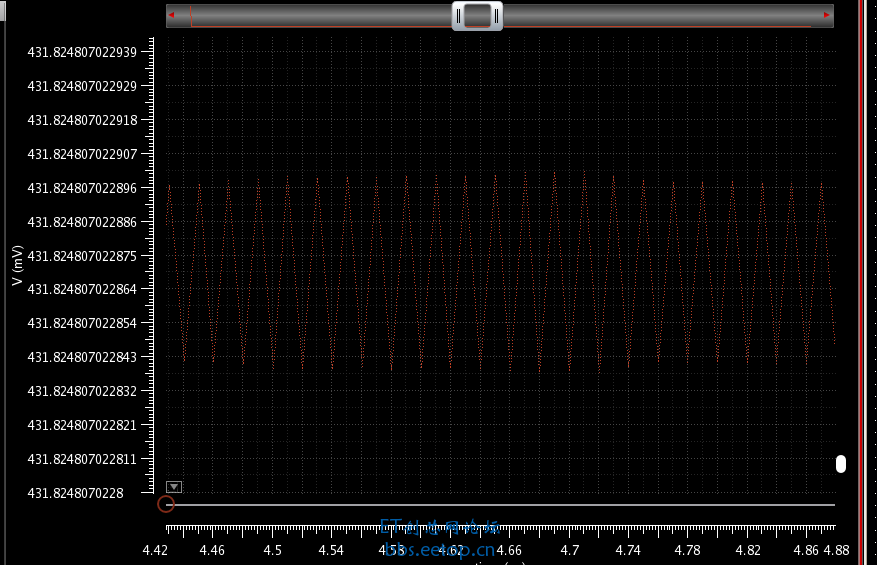Grab the right handle of the zoom slider thumb
The image size is (877, 565).
(x=496, y=16)
